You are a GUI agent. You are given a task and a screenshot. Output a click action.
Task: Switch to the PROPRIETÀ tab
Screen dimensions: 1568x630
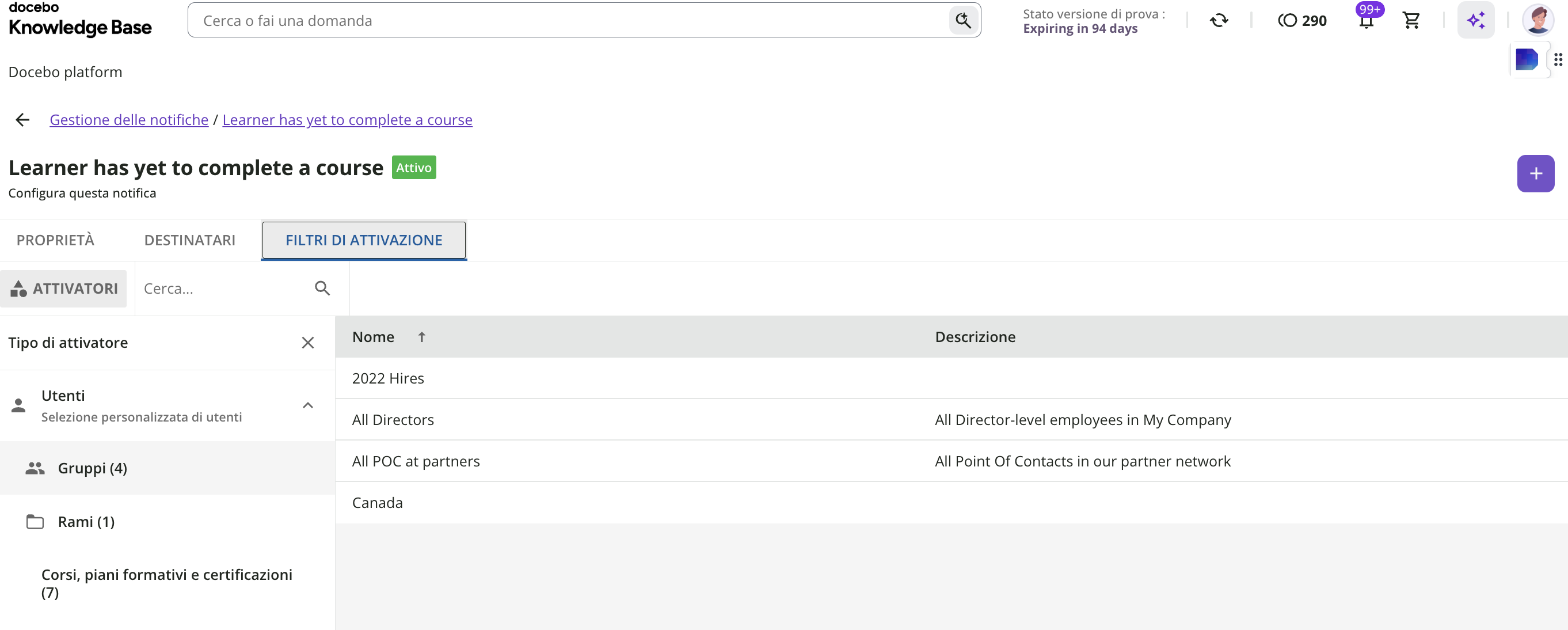click(x=55, y=241)
